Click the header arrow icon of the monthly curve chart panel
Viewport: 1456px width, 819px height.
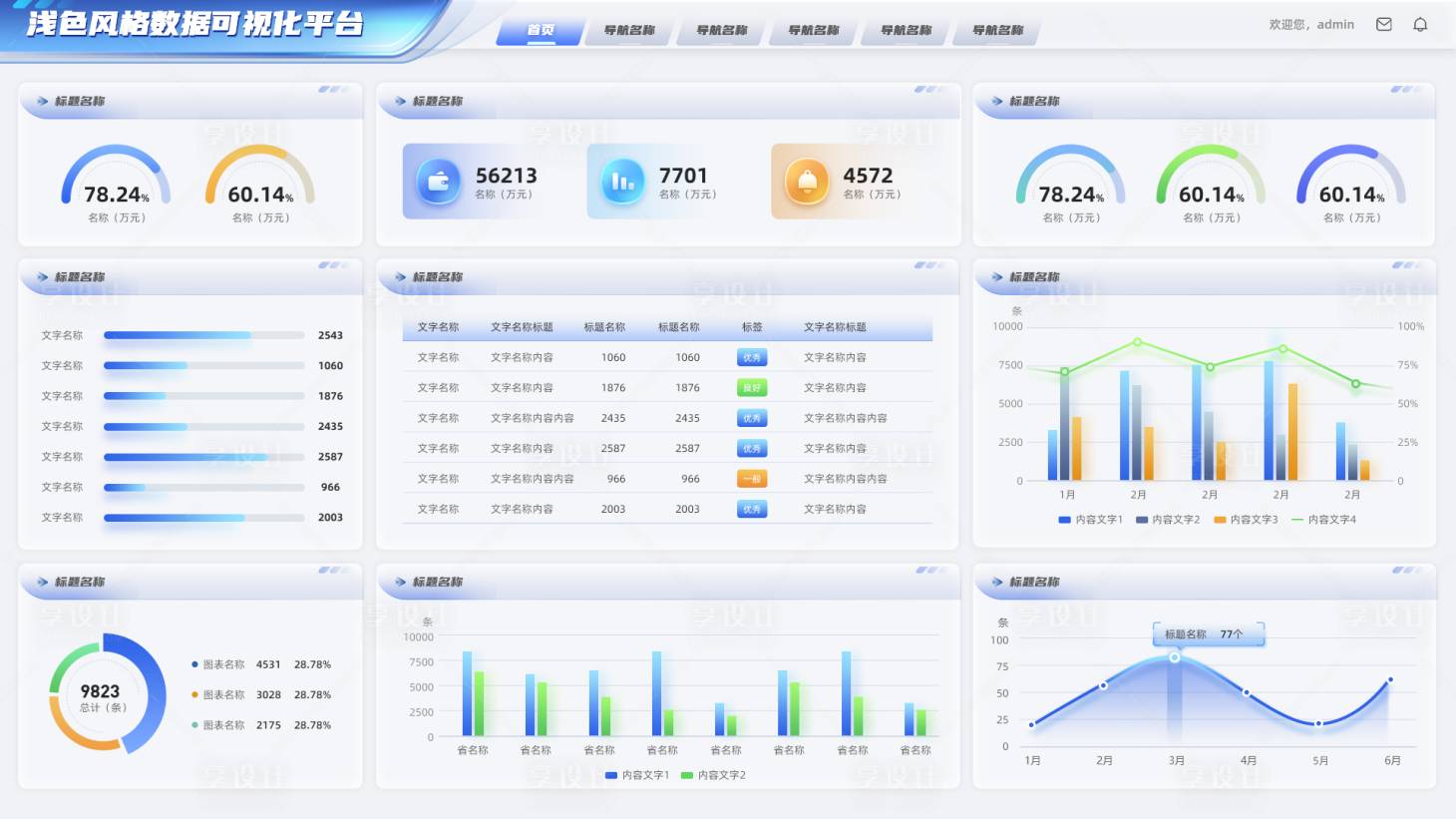tap(997, 582)
